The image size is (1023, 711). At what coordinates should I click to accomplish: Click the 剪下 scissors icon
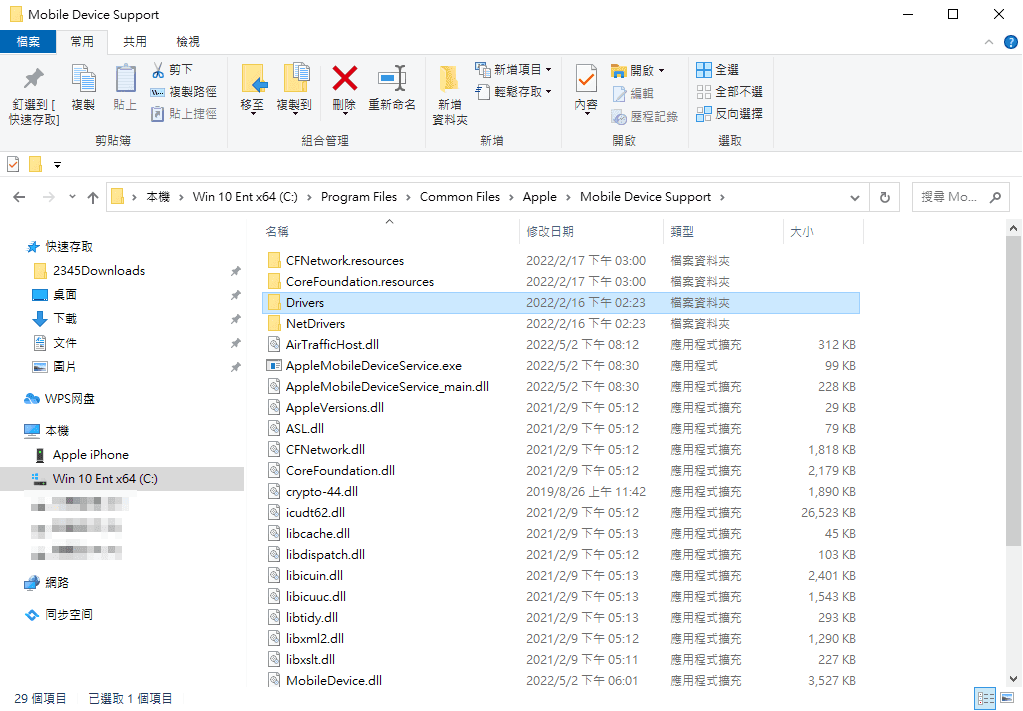158,70
